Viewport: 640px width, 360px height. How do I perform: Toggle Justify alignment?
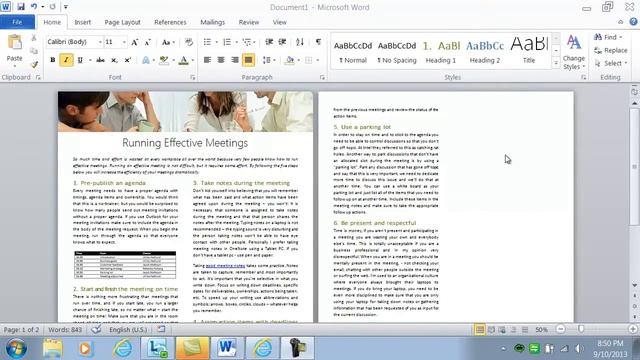pyautogui.click(x=248, y=60)
